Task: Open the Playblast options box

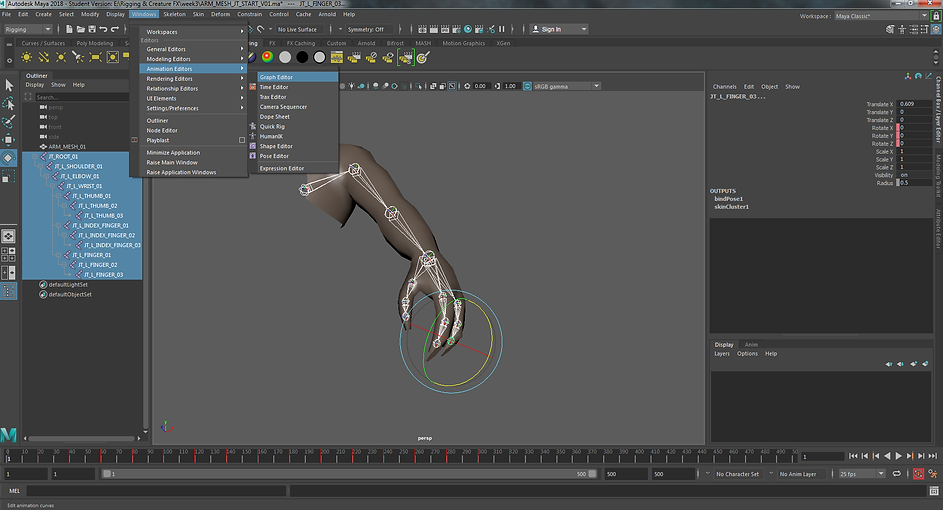Action: pos(242,140)
